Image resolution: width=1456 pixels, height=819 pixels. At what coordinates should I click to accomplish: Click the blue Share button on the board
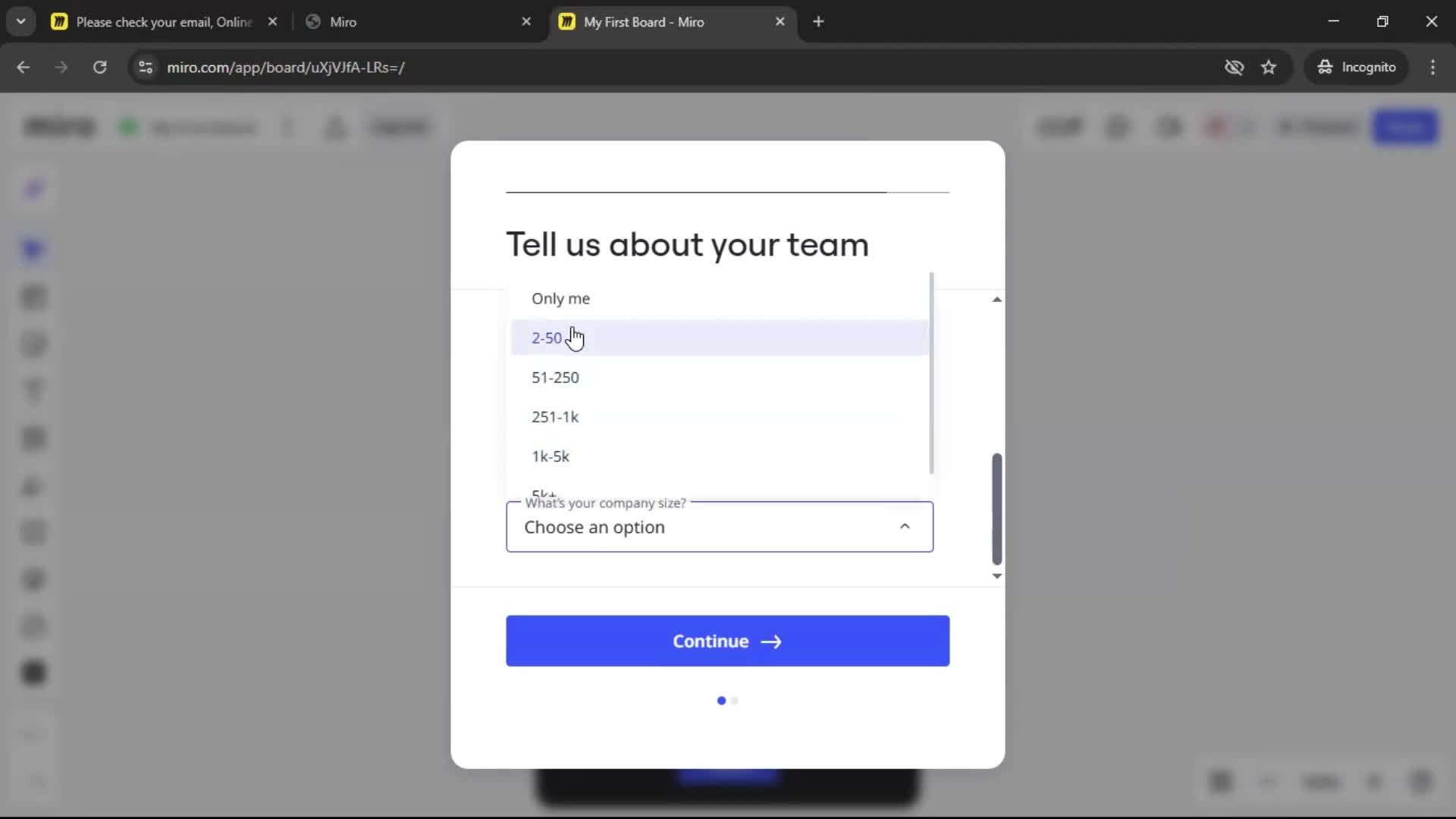(1405, 127)
